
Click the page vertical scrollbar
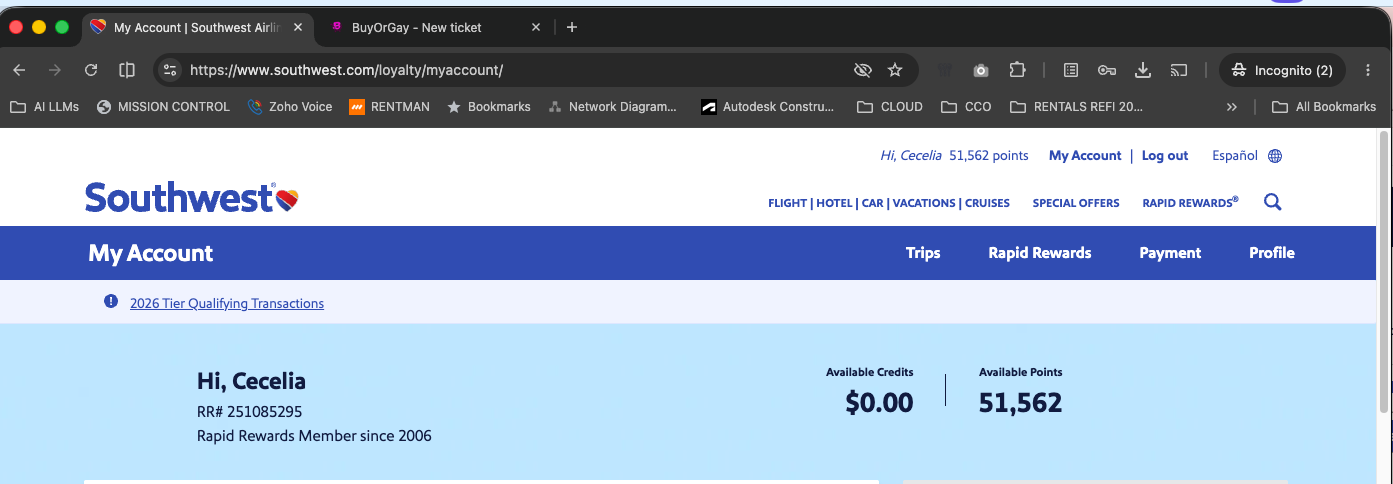pyautogui.click(x=1384, y=270)
